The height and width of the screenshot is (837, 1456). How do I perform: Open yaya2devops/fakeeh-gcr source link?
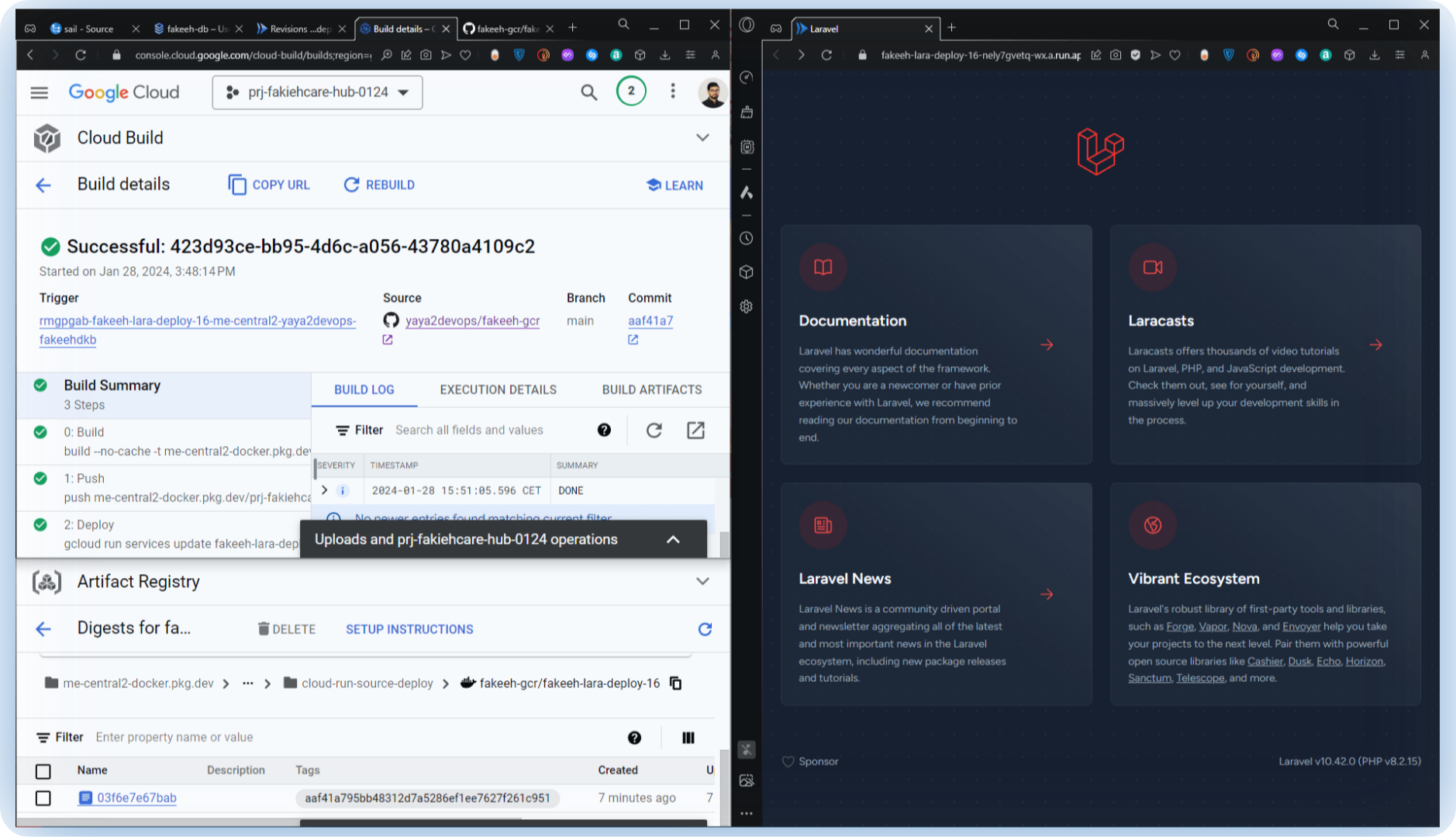tap(472, 320)
